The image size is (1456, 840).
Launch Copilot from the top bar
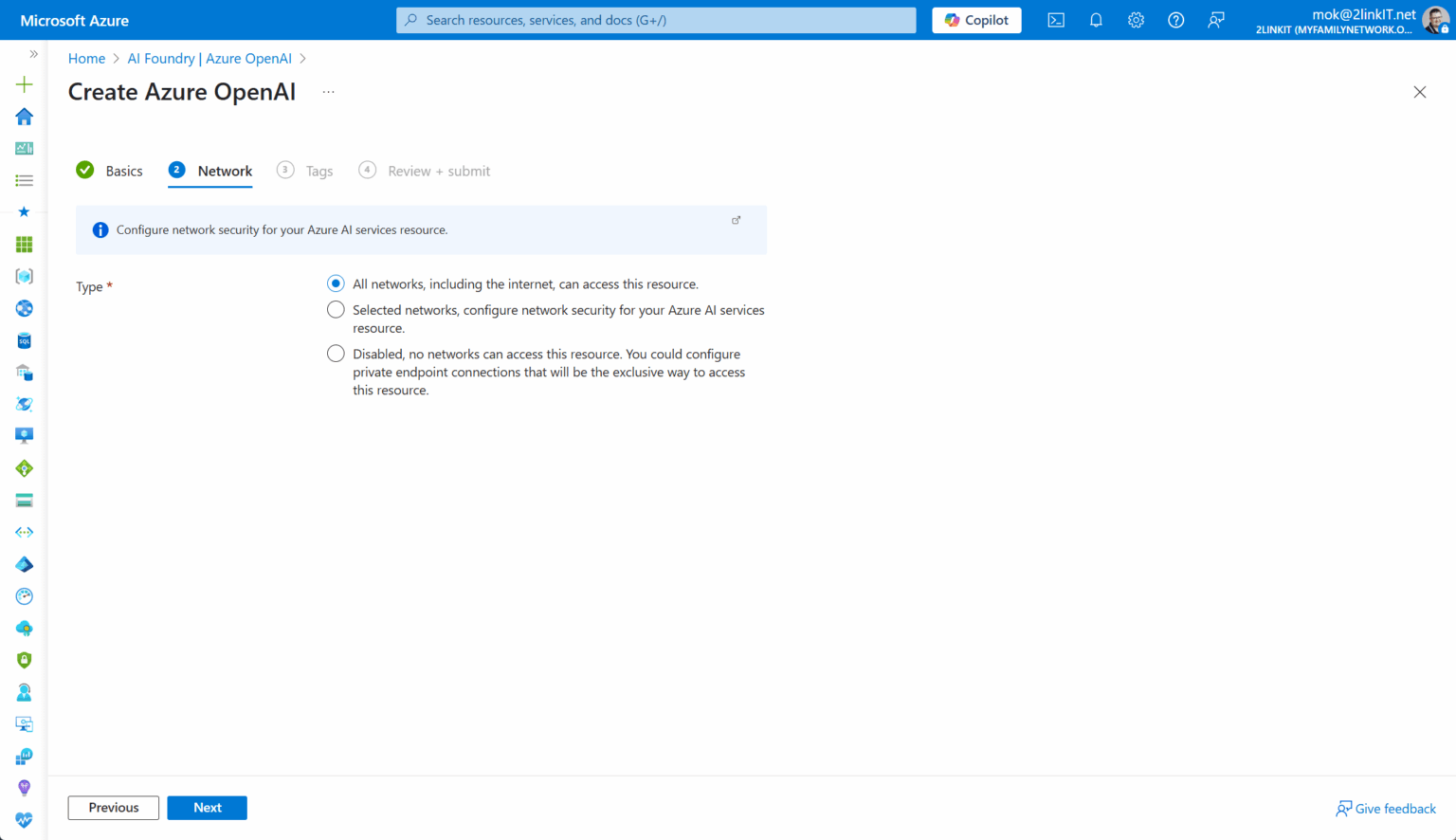[976, 19]
